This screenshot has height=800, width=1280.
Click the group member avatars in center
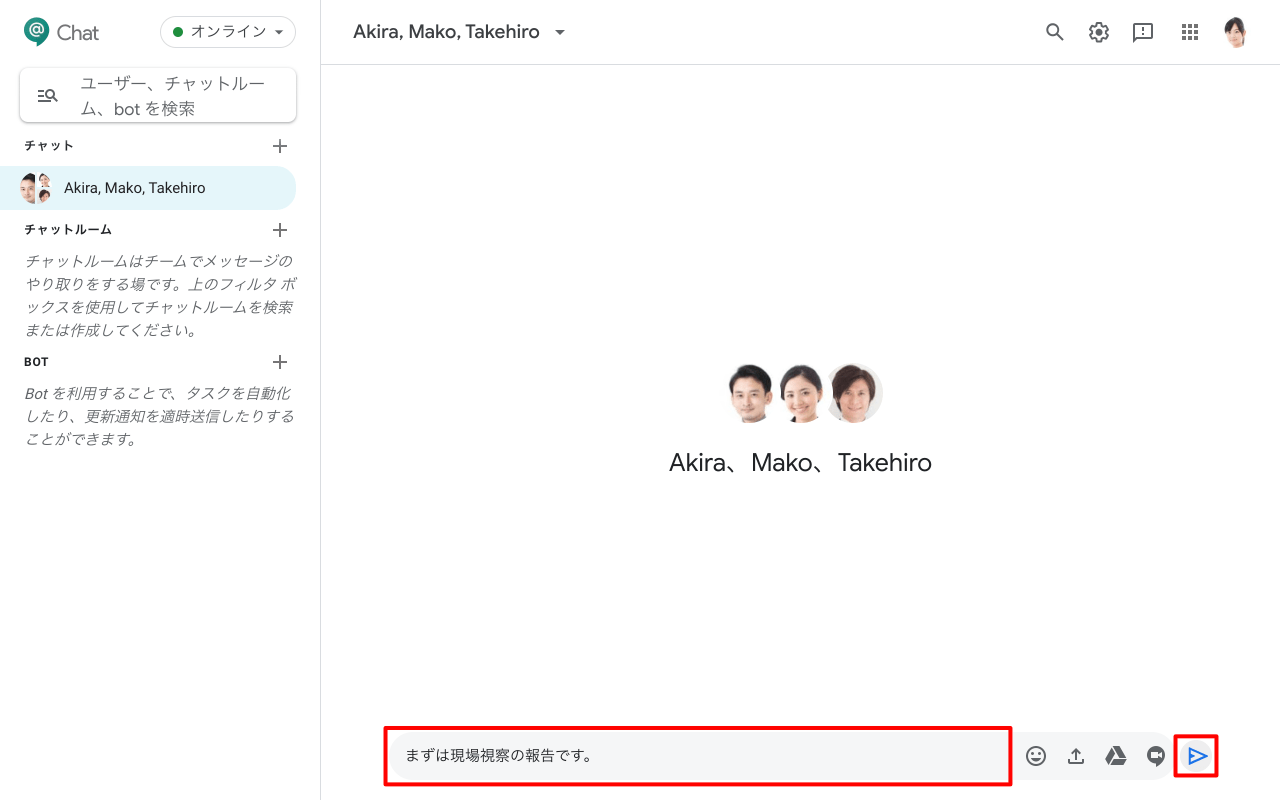pos(804,394)
